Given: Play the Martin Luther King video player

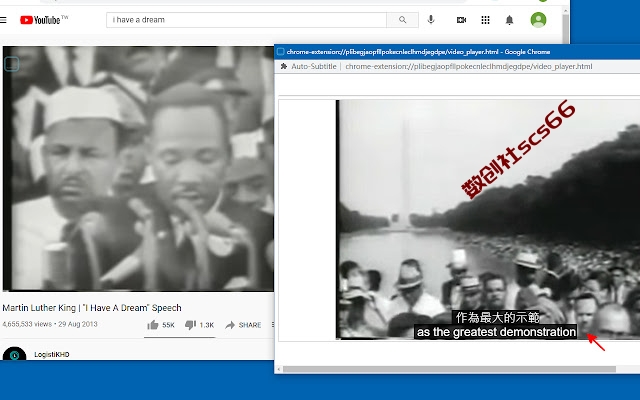Looking at the screenshot, I should [x=138, y=168].
